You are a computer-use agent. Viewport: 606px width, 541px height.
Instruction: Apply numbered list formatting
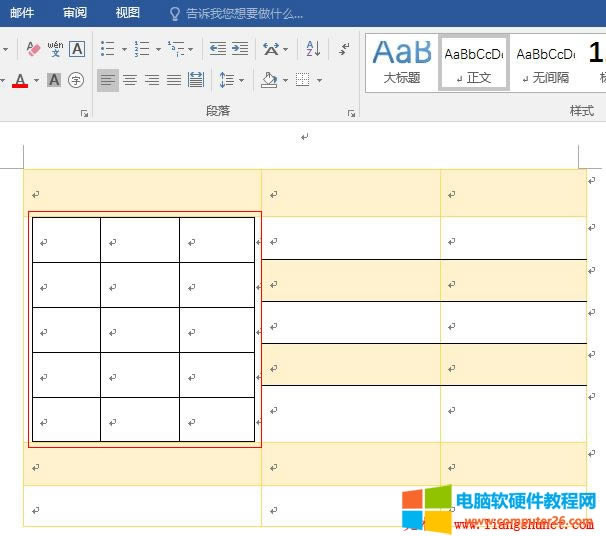tap(141, 49)
